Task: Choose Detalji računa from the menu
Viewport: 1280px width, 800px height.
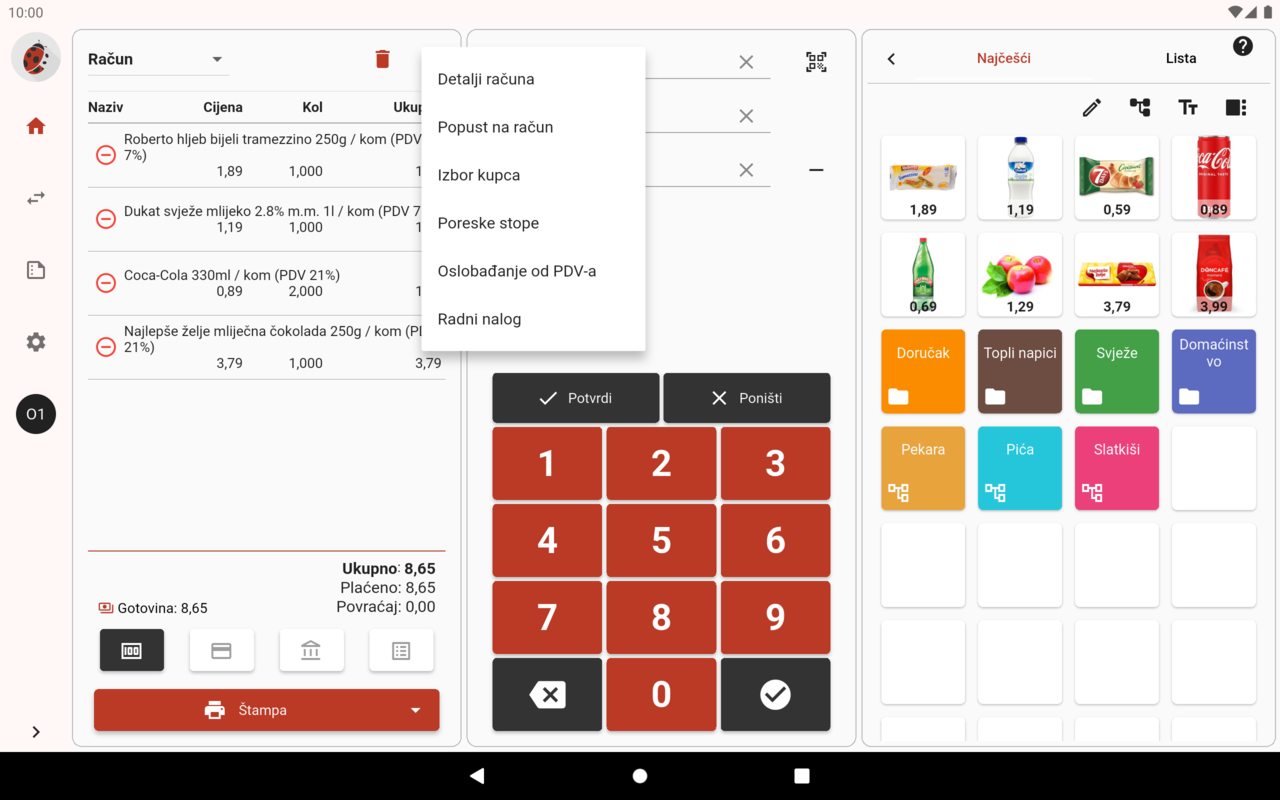Action: pyautogui.click(x=534, y=79)
